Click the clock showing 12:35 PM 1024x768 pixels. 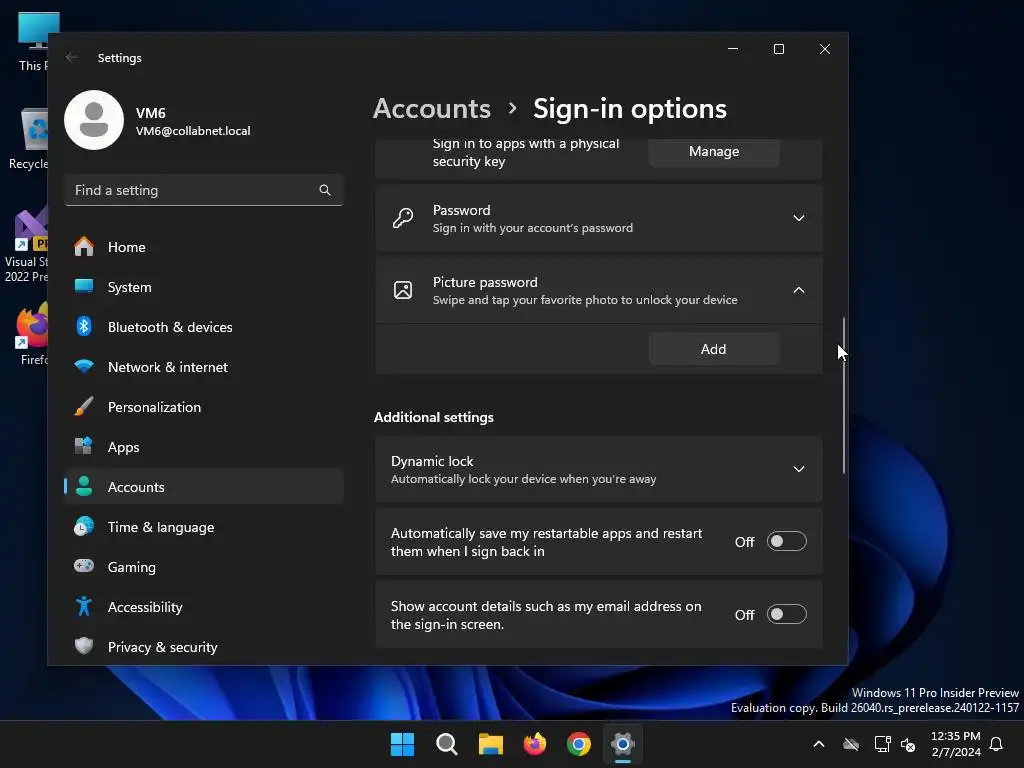[955, 736]
